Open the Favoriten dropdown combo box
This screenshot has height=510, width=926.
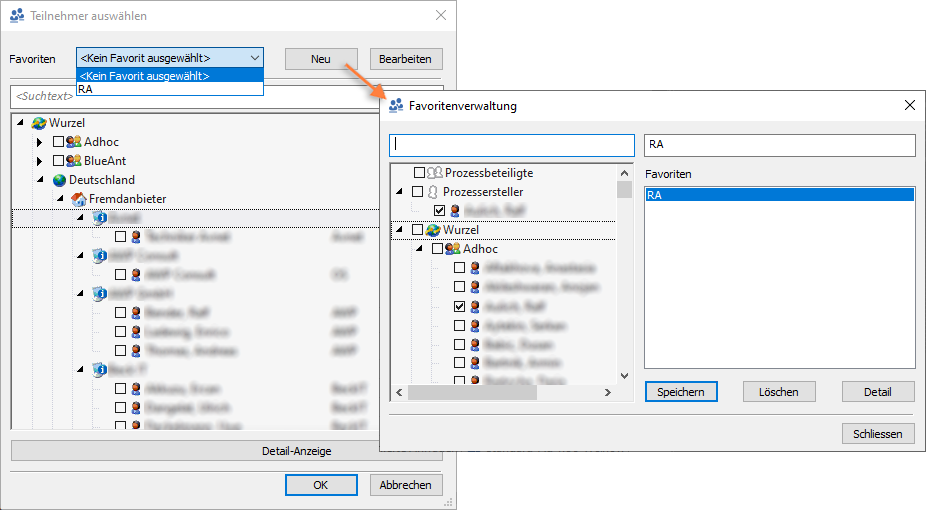pos(169,58)
